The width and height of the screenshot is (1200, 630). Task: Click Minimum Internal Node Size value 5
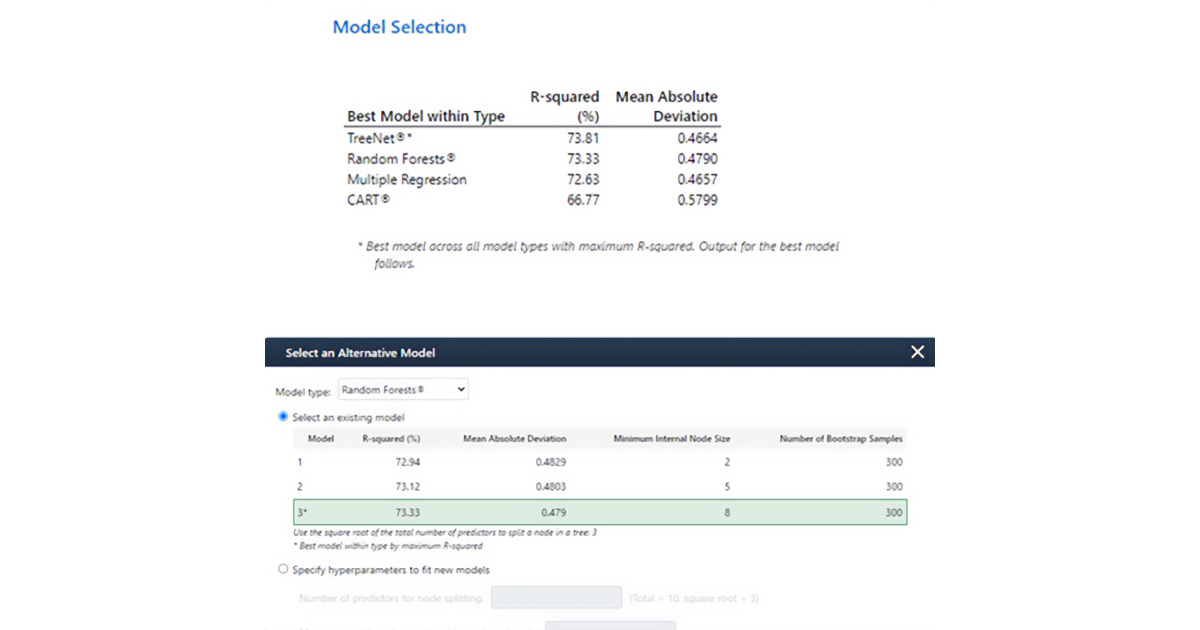pos(727,487)
